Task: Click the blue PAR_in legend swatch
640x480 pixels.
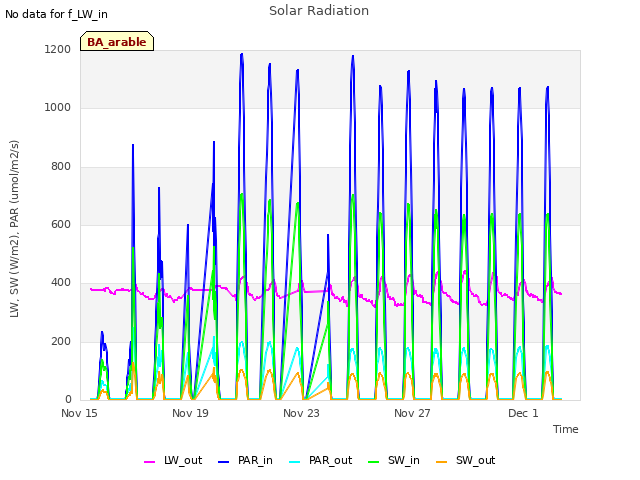Action: [x=224, y=462]
